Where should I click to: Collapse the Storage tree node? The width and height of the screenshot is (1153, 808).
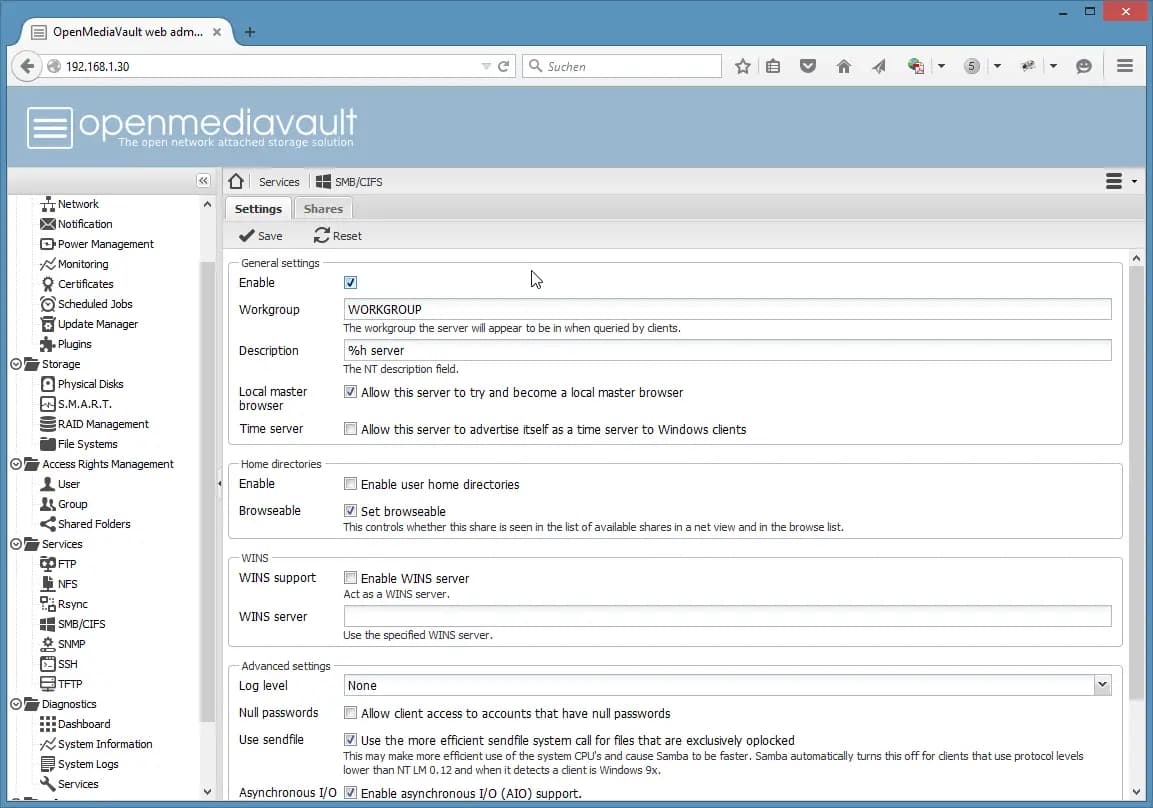click(x=15, y=364)
